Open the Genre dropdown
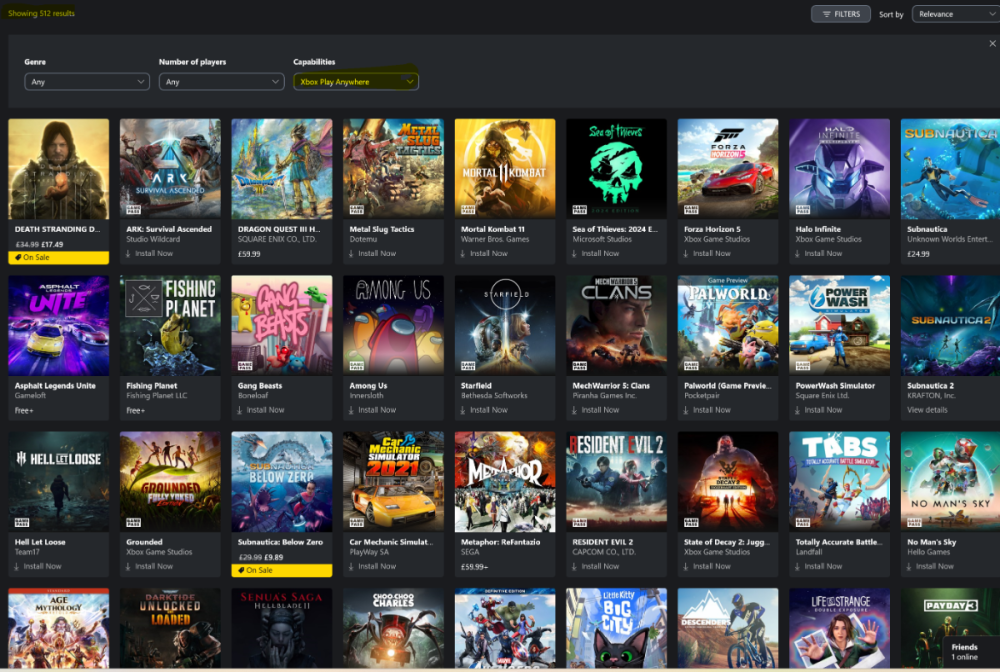Image resolution: width=1000 pixels, height=672 pixels. click(x=87, y=82)
